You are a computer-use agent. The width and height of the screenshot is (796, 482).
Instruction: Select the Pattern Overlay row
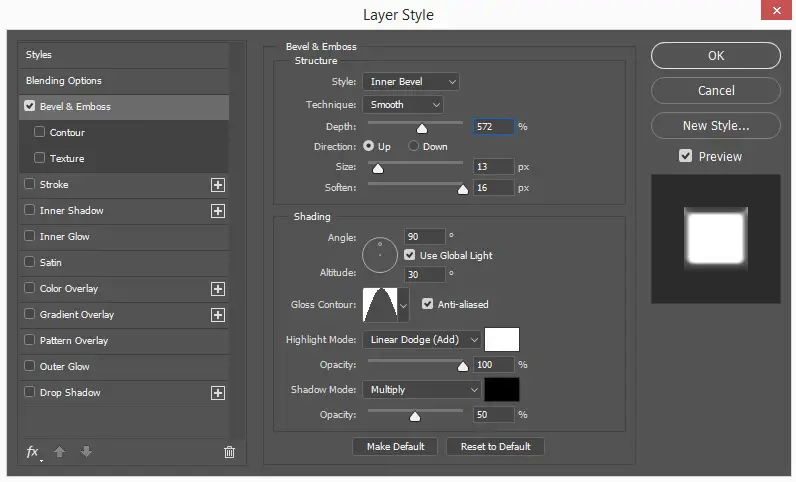[x=124, y=340]
